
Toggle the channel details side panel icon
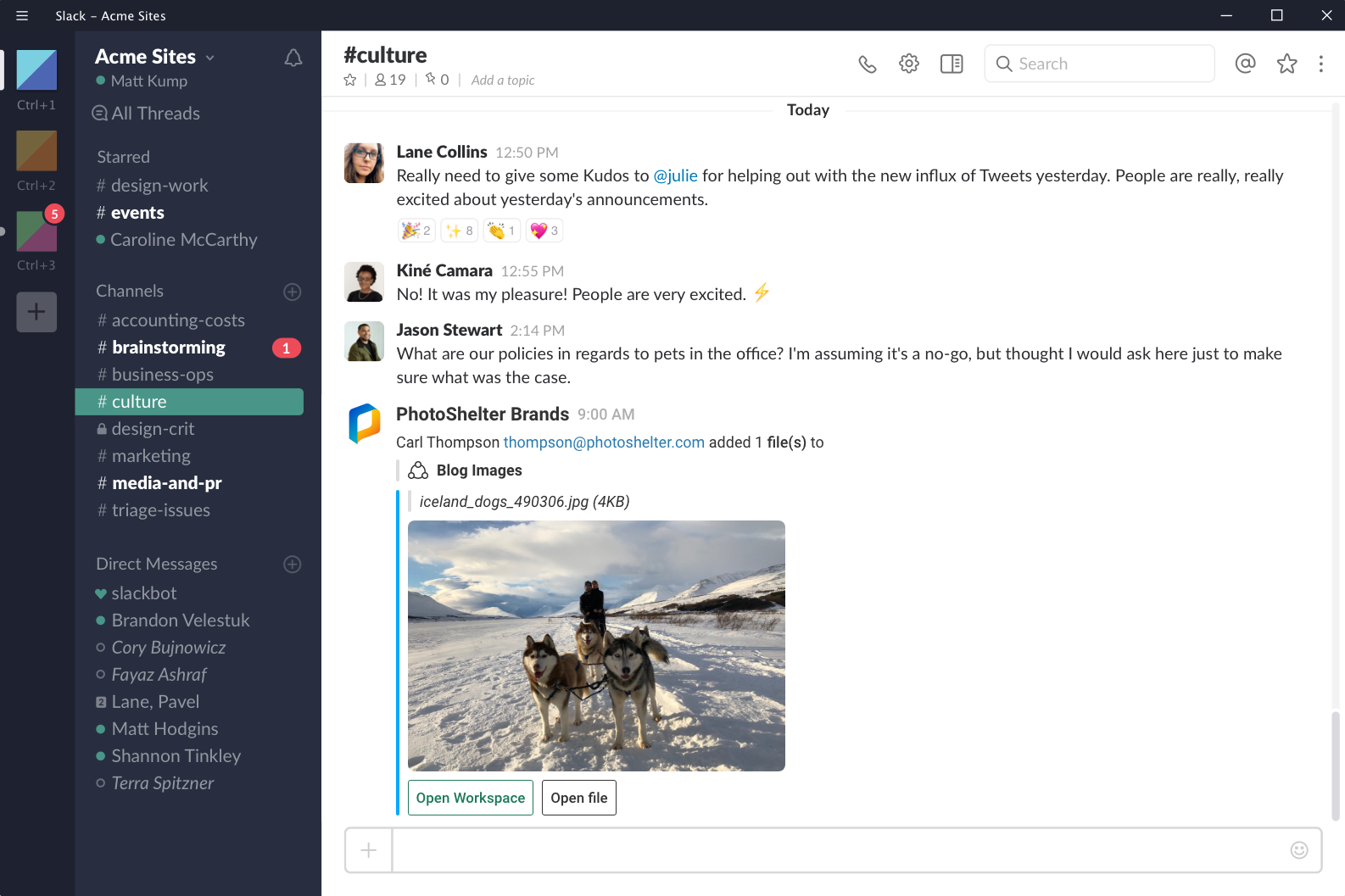tap(952, 64)
